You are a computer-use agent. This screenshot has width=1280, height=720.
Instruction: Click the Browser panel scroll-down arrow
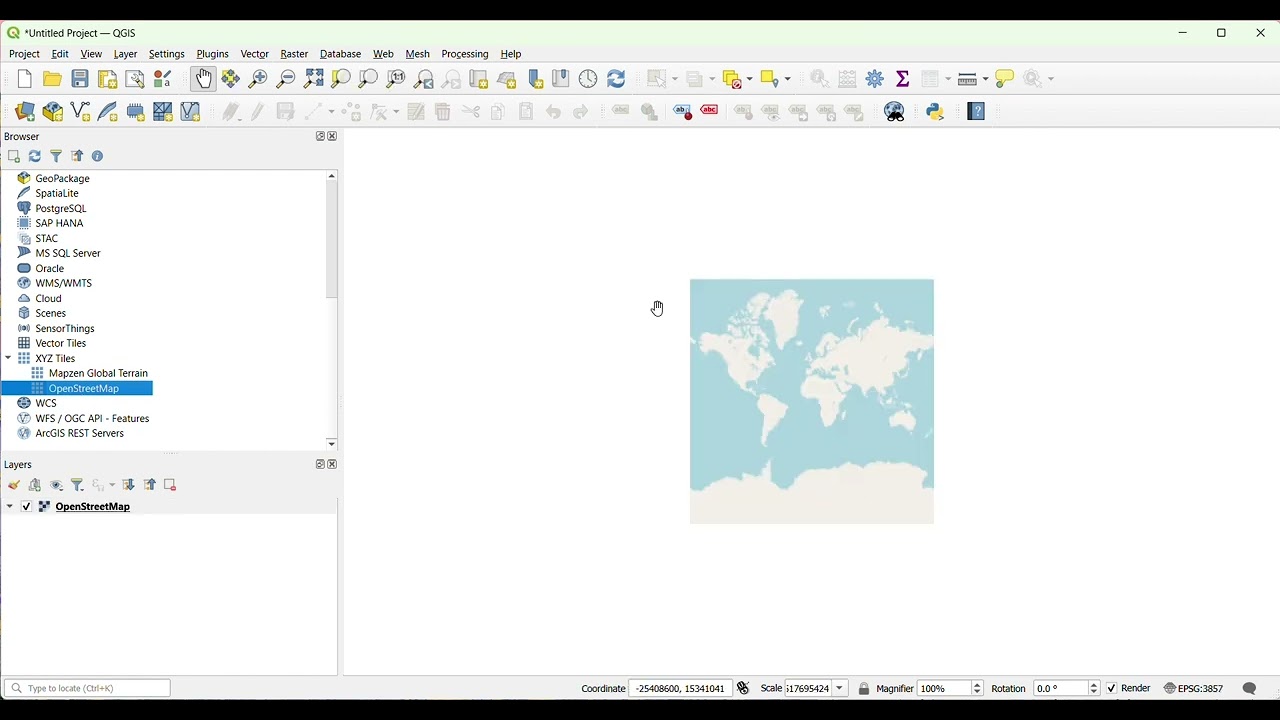pyautogui.click(x=332, y=444)
